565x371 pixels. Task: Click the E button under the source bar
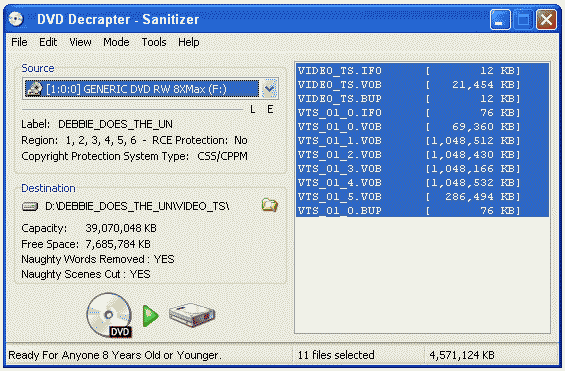270,109
